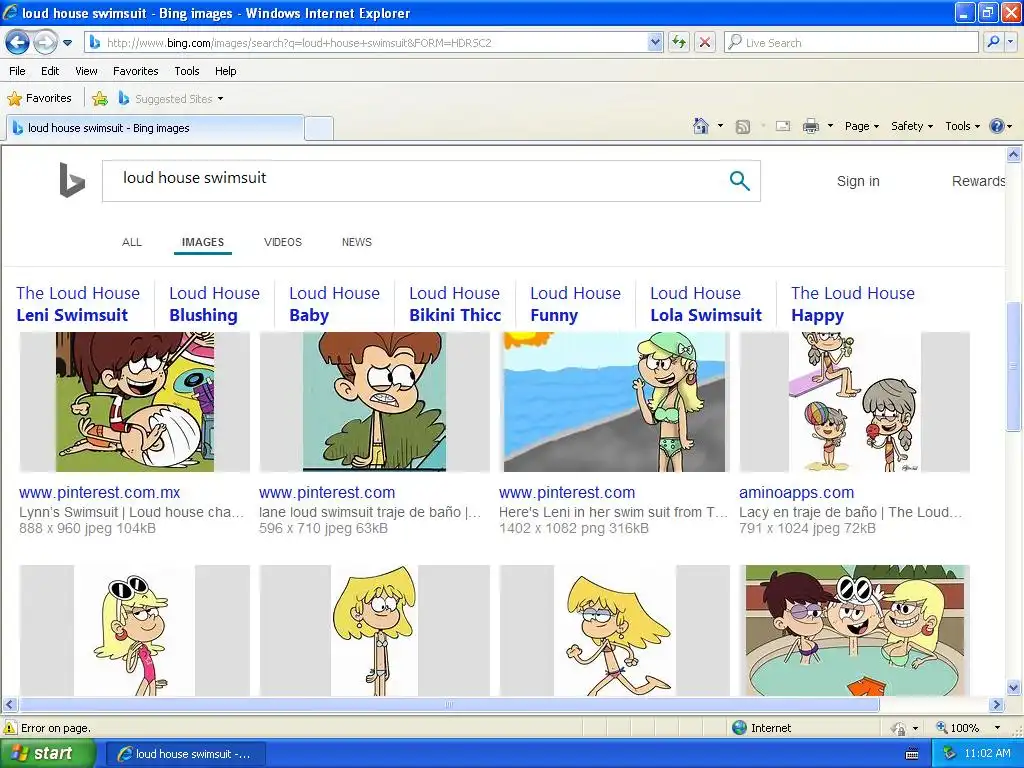Select the IMAGES tab
The width and height of the screenshot is (1024, 768).
203,242
